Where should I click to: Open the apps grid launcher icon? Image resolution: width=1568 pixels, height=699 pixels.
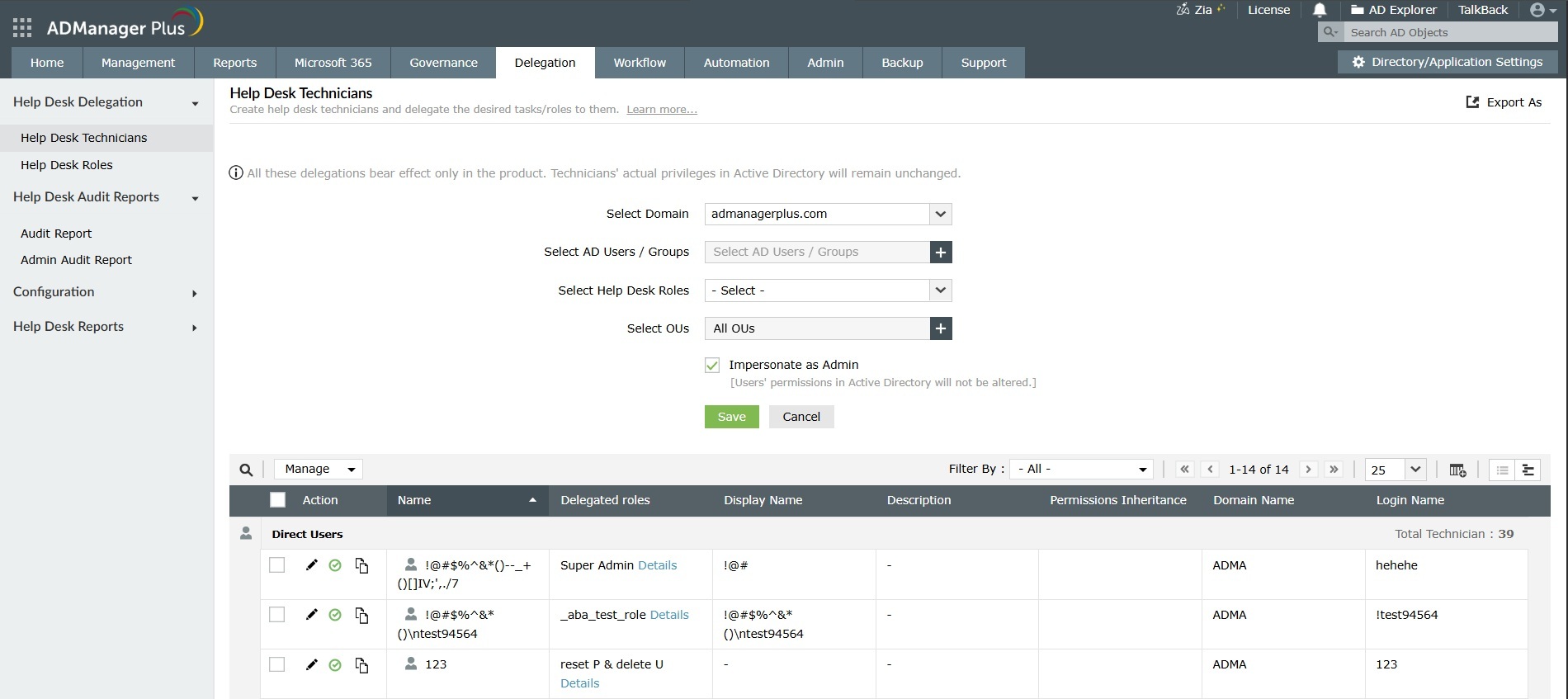tap(22, 28)
